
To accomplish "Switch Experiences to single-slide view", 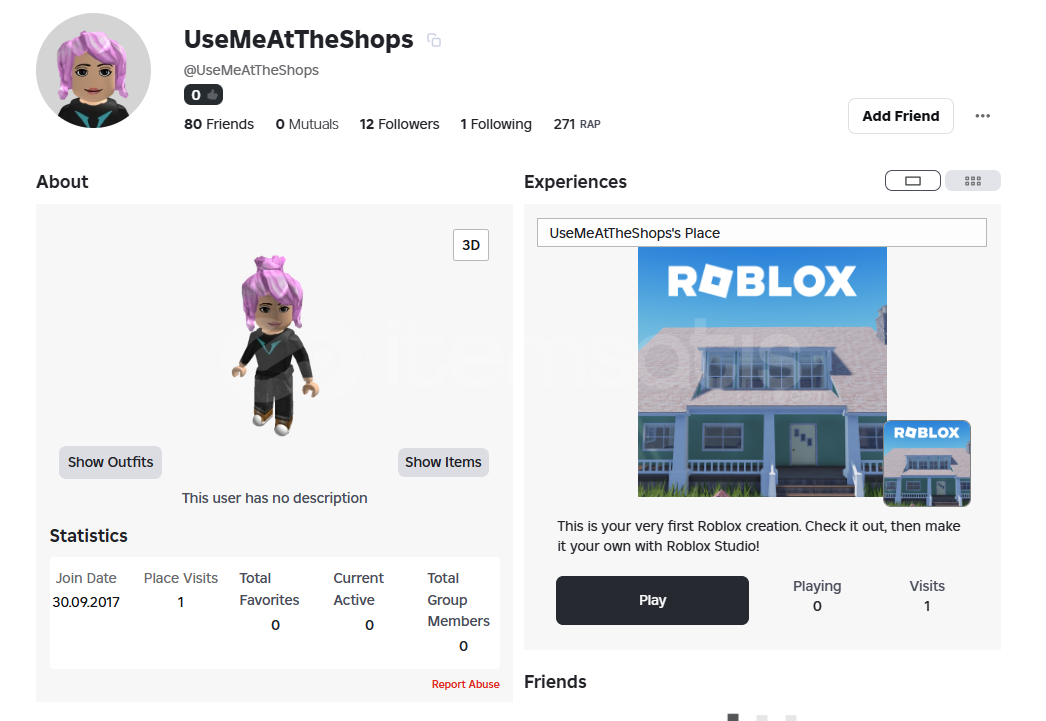I will tap(913, 181).
